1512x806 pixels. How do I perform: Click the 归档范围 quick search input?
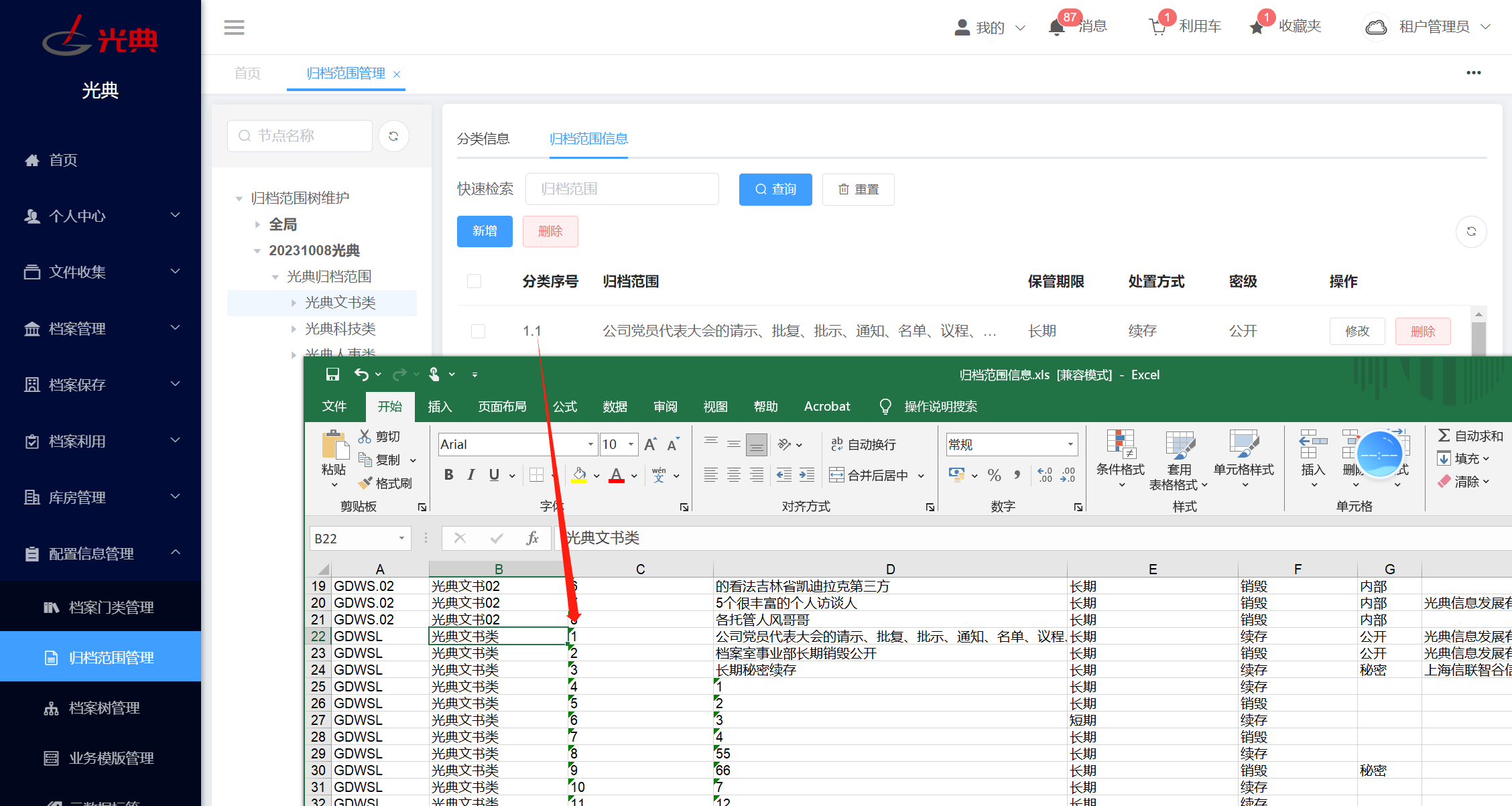point(622,189)
